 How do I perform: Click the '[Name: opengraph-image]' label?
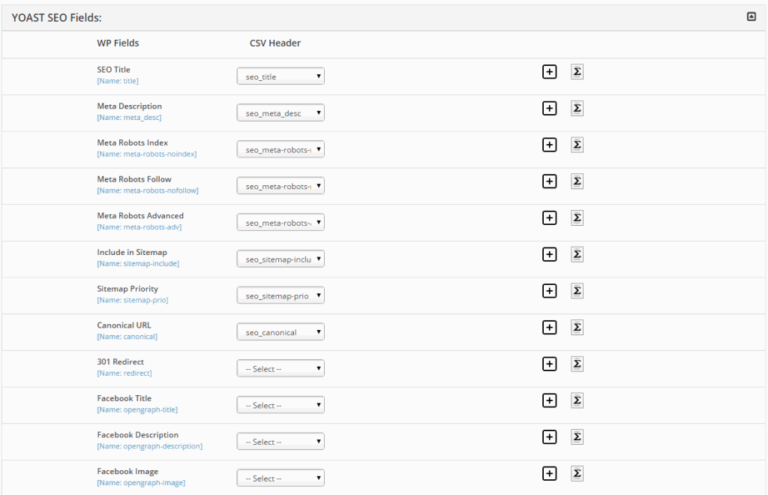(x=141, y=483)
